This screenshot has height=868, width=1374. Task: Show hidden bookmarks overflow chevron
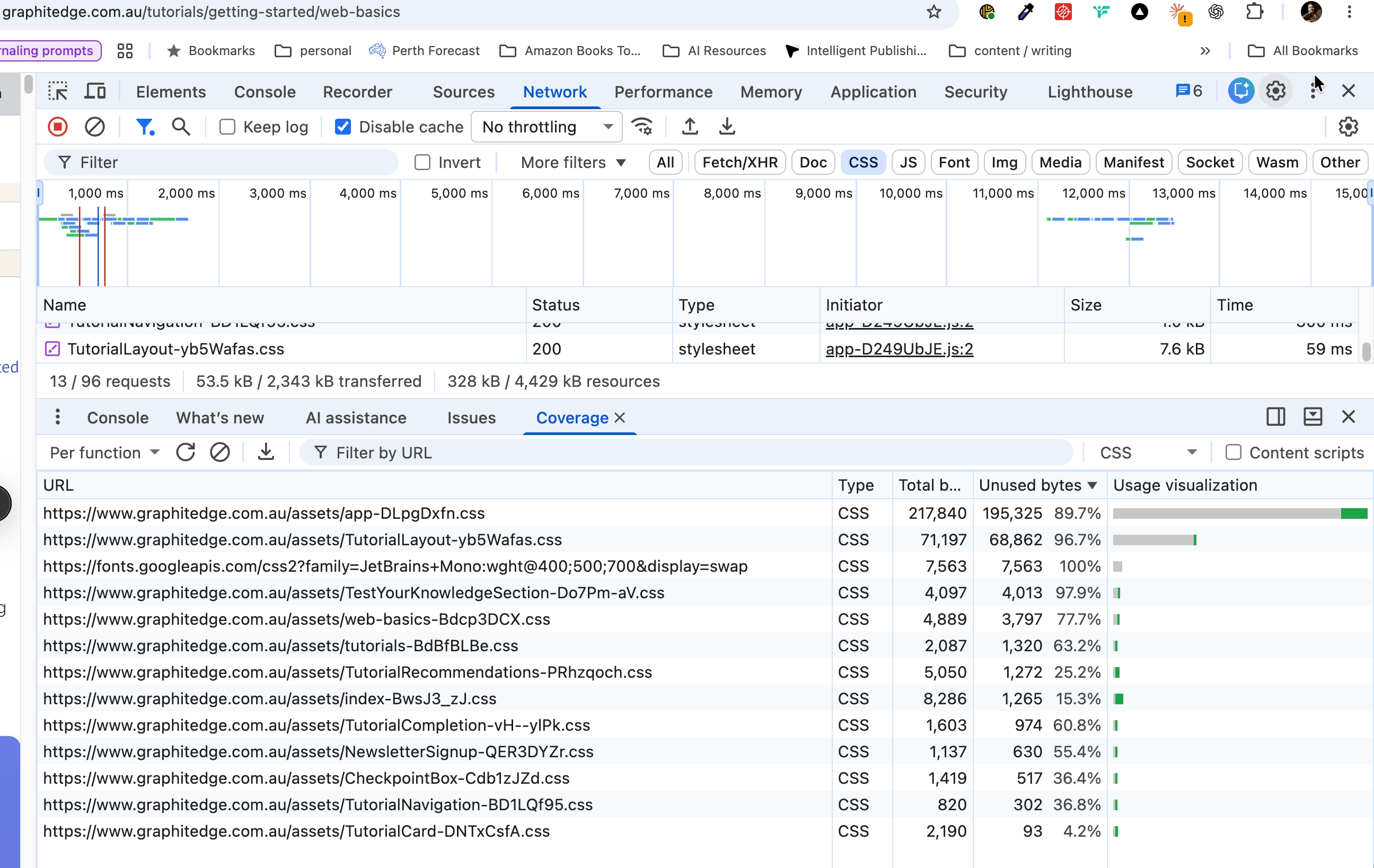tap(1205, 51)
